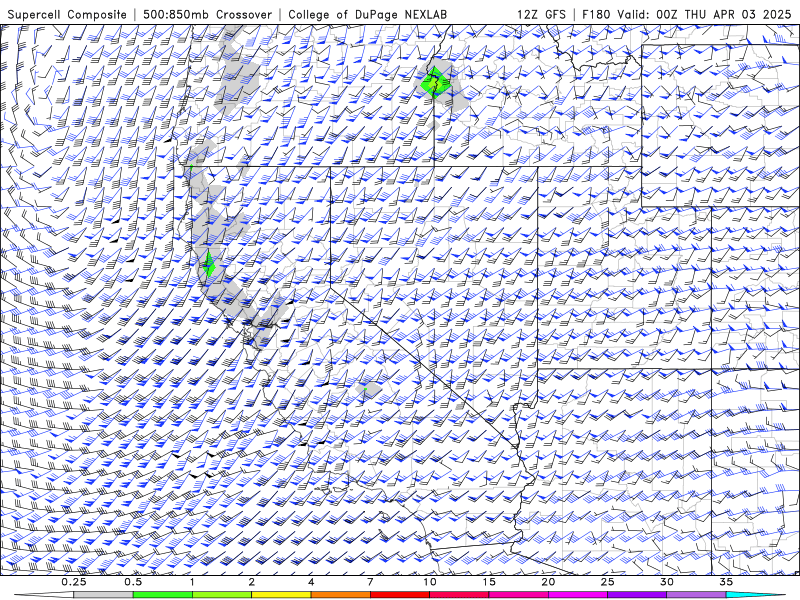This screenshot has width=800, height=600.
Task: Click the larger green diamond patch near map top
Action: coord(435,82)
